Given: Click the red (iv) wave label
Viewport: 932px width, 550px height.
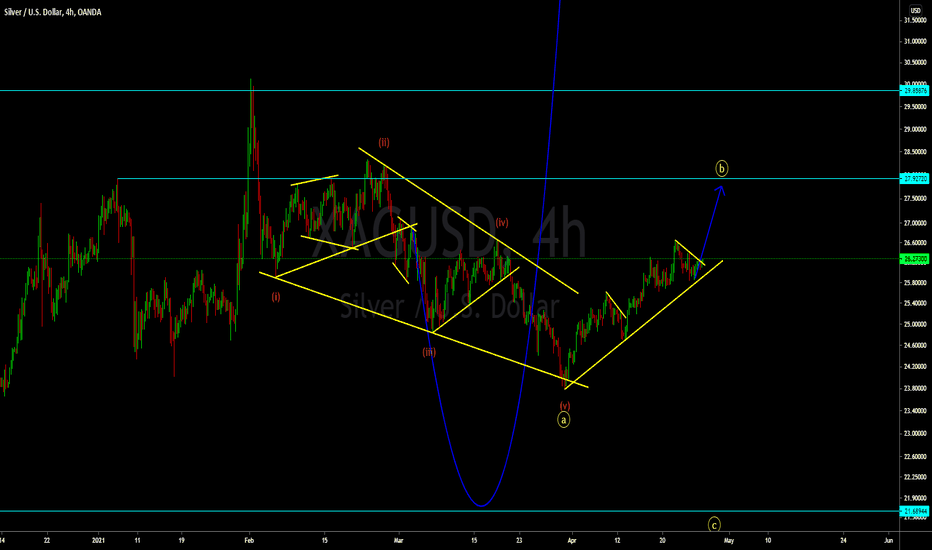Looking at the screenshot, I should [x=502, y=222].
